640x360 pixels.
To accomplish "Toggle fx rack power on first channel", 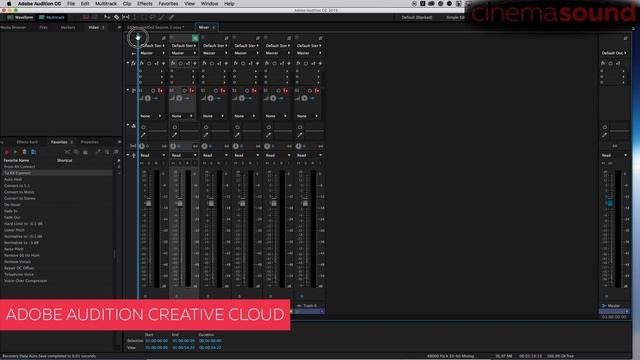I will point(149,63).
